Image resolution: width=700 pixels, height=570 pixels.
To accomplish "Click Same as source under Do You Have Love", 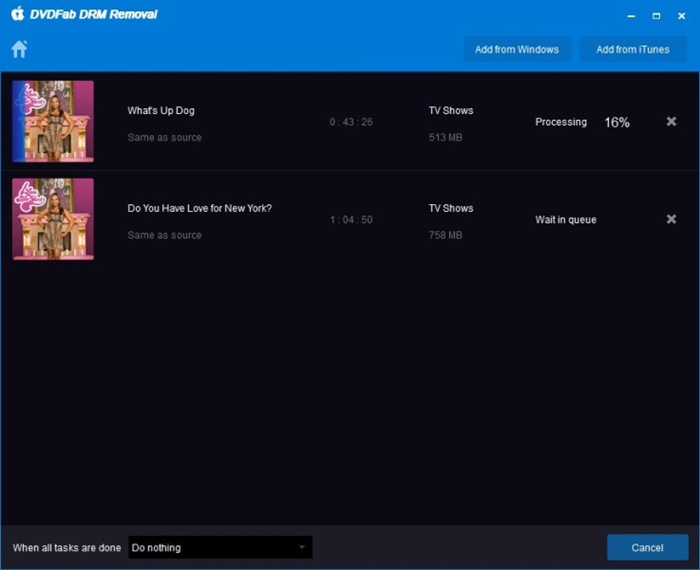I will pyautogui.click(x=164, y=235).
